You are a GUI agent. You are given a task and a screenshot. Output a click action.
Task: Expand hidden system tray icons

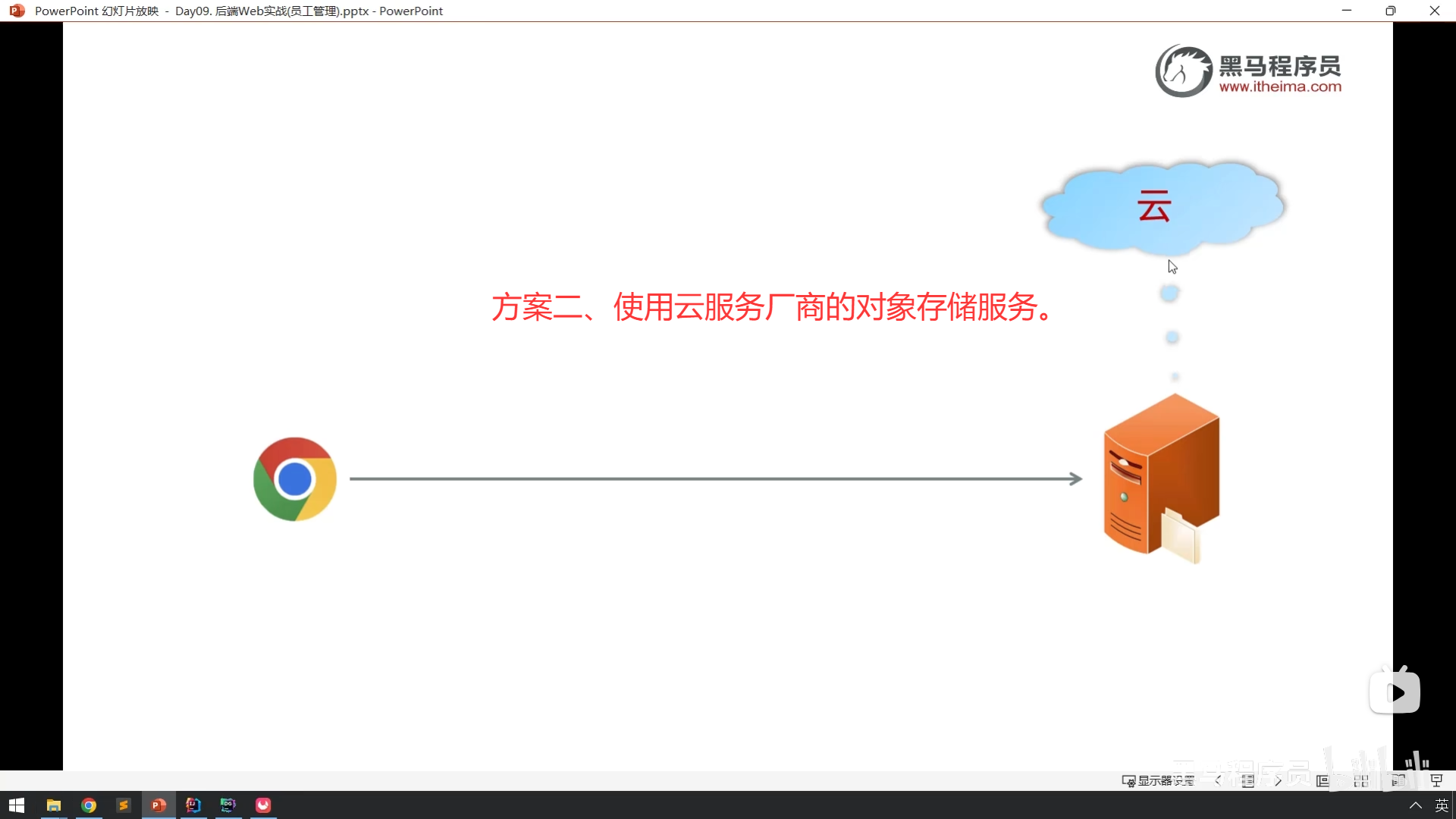1415,805
